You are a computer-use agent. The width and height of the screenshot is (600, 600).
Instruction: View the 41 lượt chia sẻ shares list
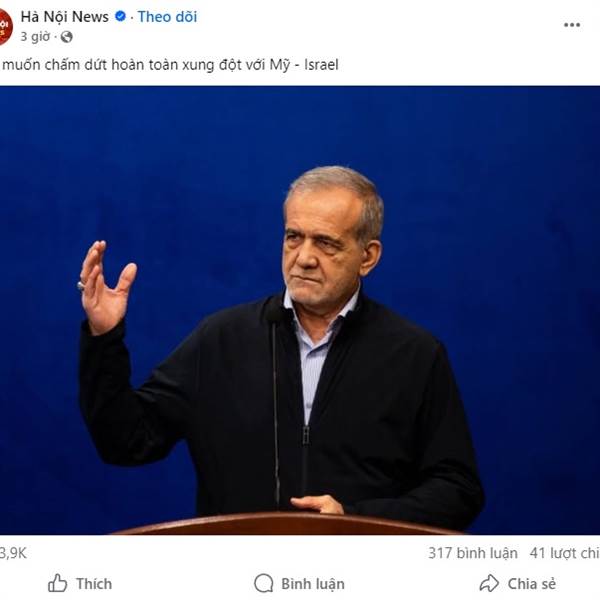(565, 553)
